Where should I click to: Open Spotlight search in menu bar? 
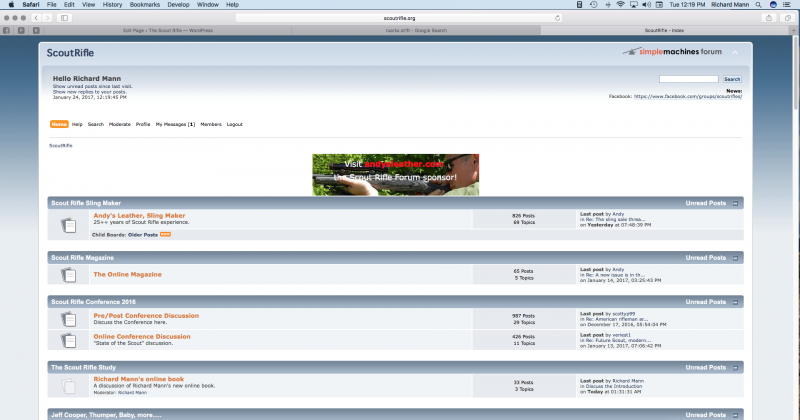(x=759, y=5)
